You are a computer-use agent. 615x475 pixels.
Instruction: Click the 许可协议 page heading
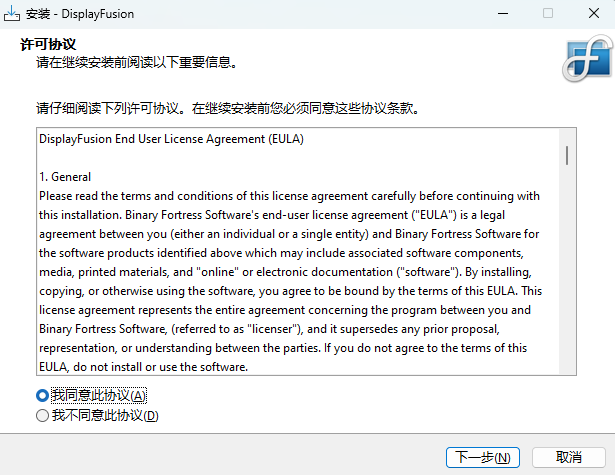tap(48, 45)
